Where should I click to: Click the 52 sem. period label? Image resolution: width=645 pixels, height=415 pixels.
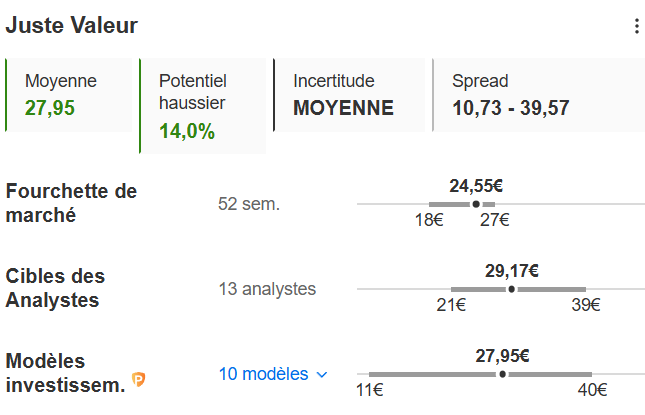[x=249, y=204]
